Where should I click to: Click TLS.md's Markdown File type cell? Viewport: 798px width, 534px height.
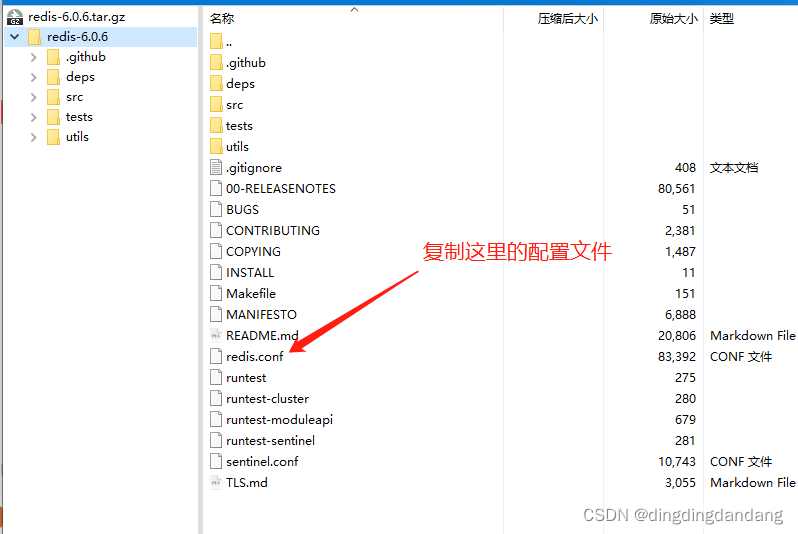click(x=753, y=483)
